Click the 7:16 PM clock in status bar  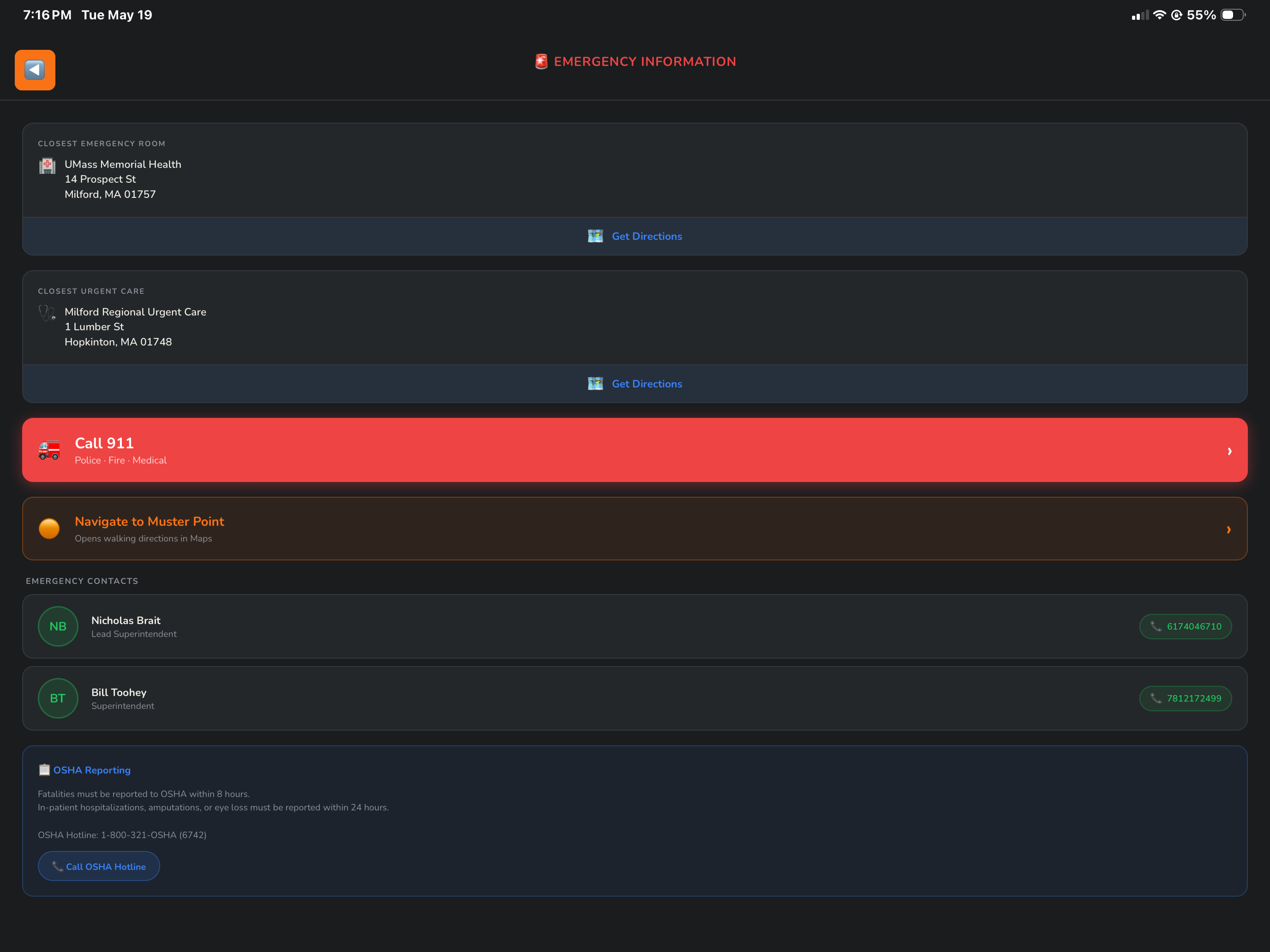tap(47, 15)
